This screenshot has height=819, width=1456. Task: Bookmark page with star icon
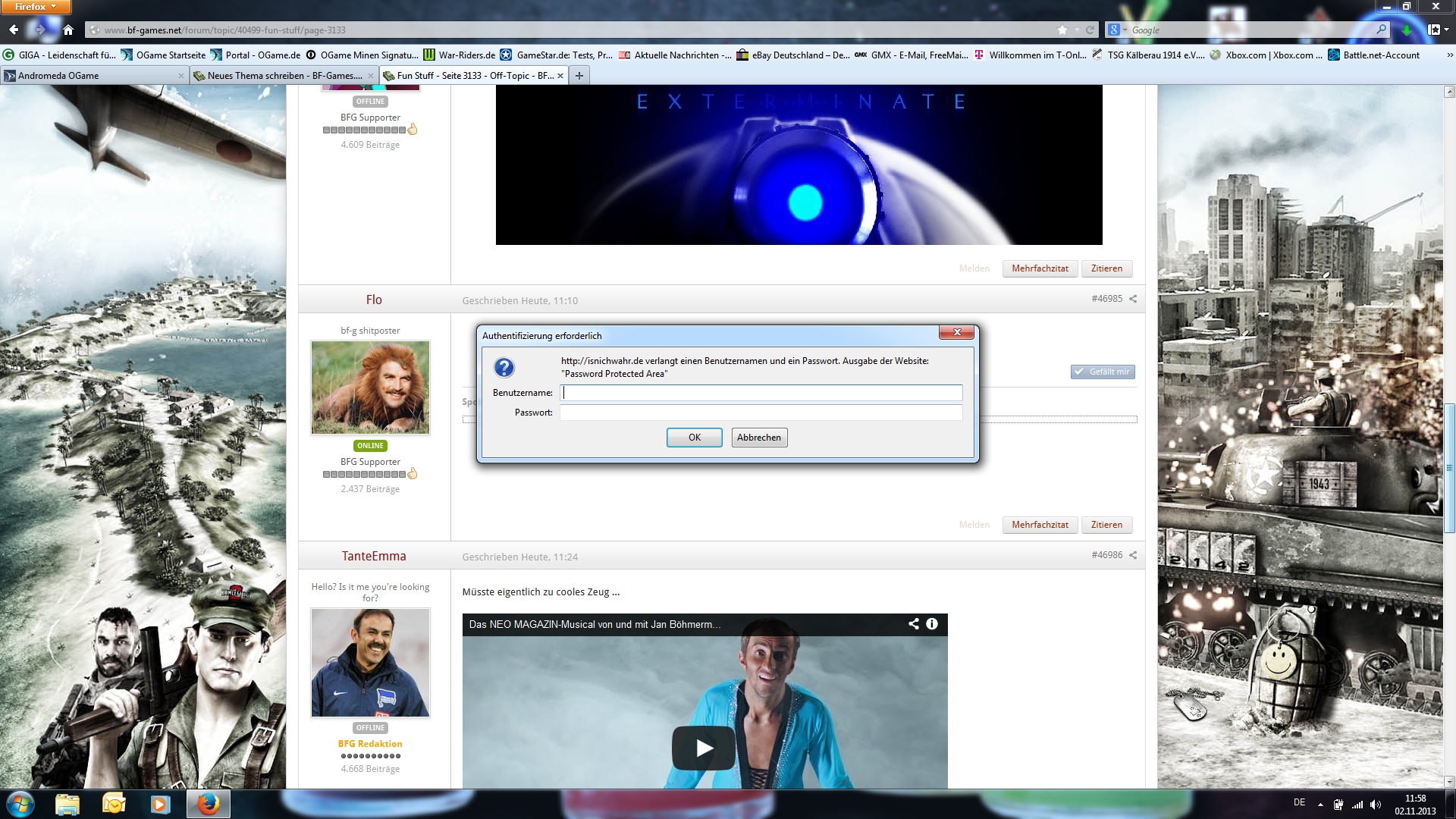click(x=1062, y=30)
